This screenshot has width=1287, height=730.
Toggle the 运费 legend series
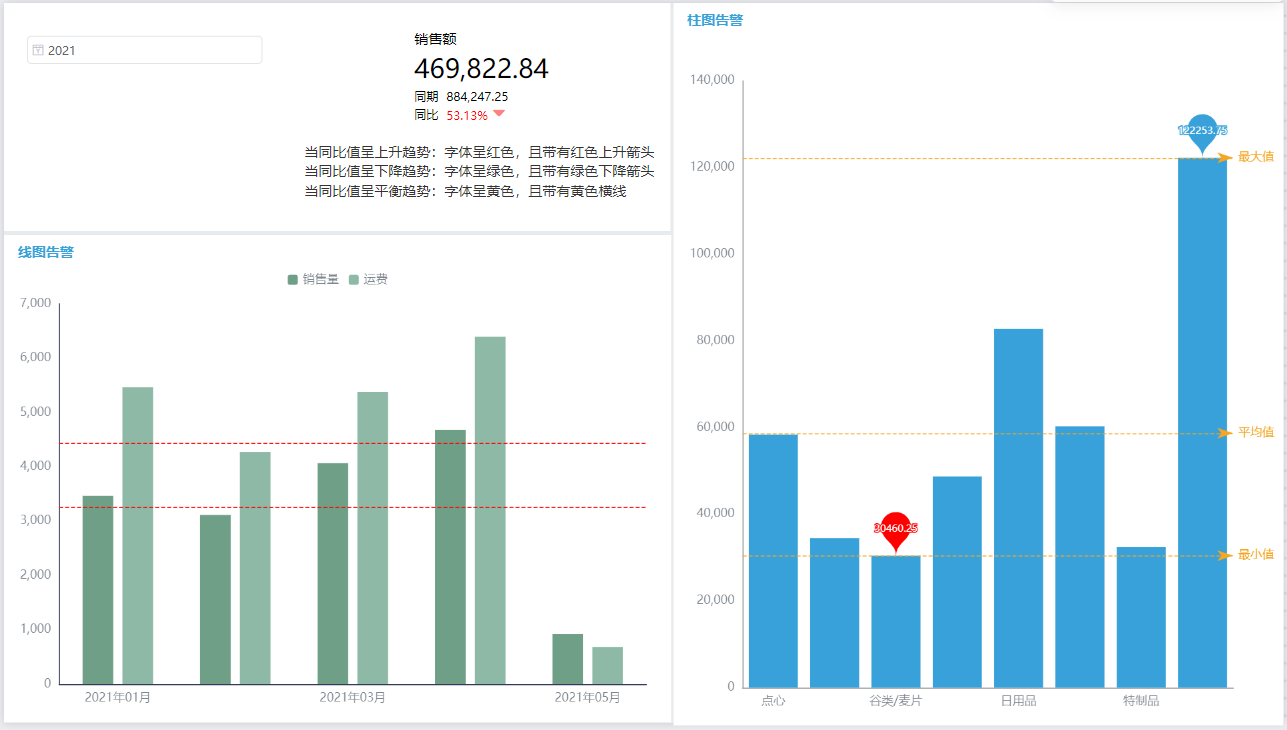tap(368, 280)
